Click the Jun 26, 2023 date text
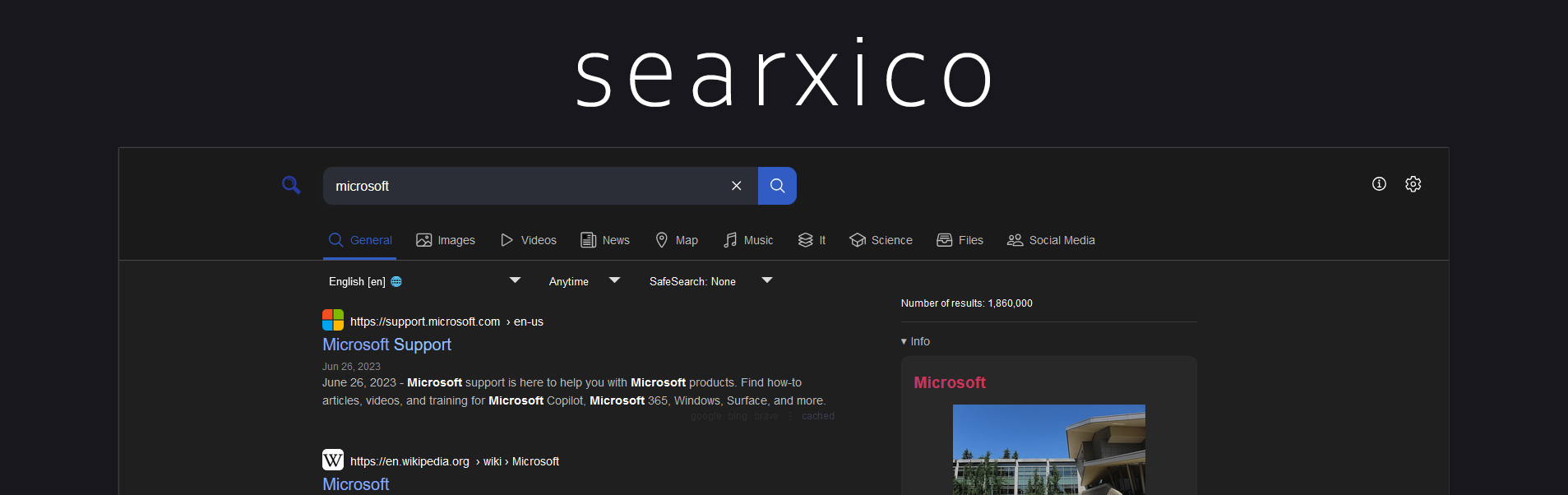This screenshot has height=495, width=1568. (351, 367)
